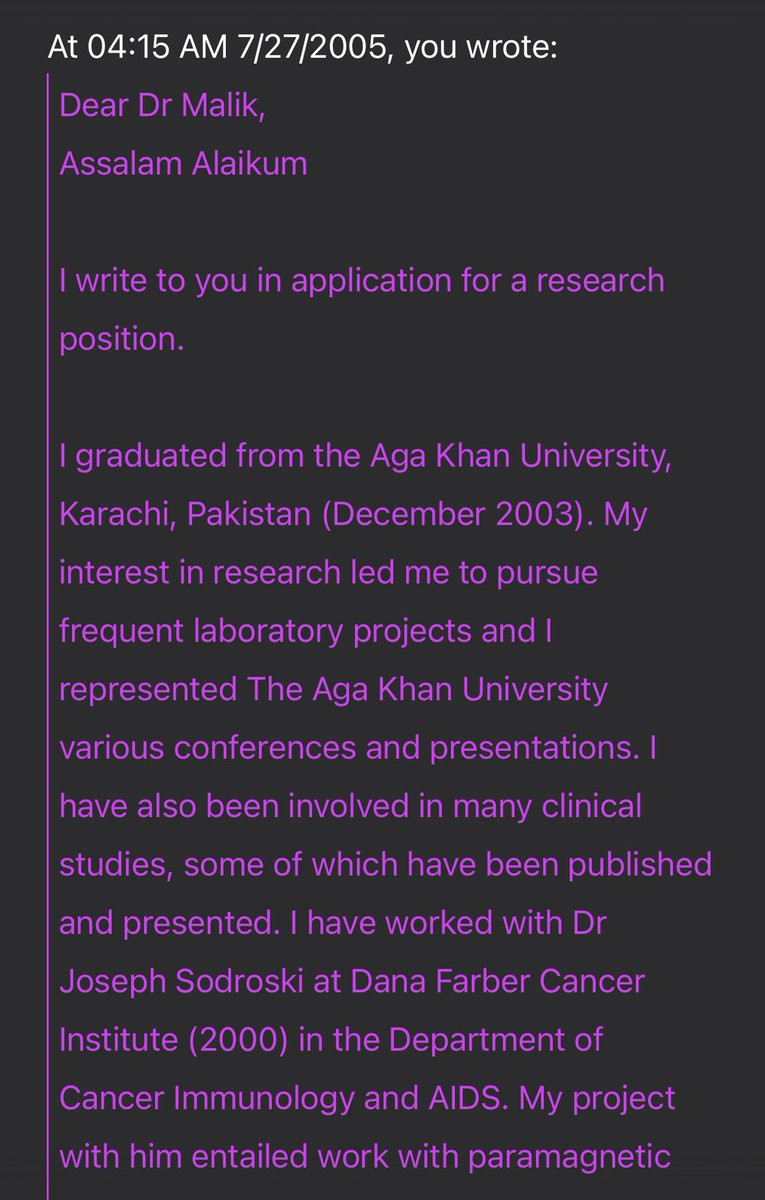Viewport: 765px width, 1200px height.
Task: Click the word "paramagnetic" in last line
Action: (x=570, y=1156)
